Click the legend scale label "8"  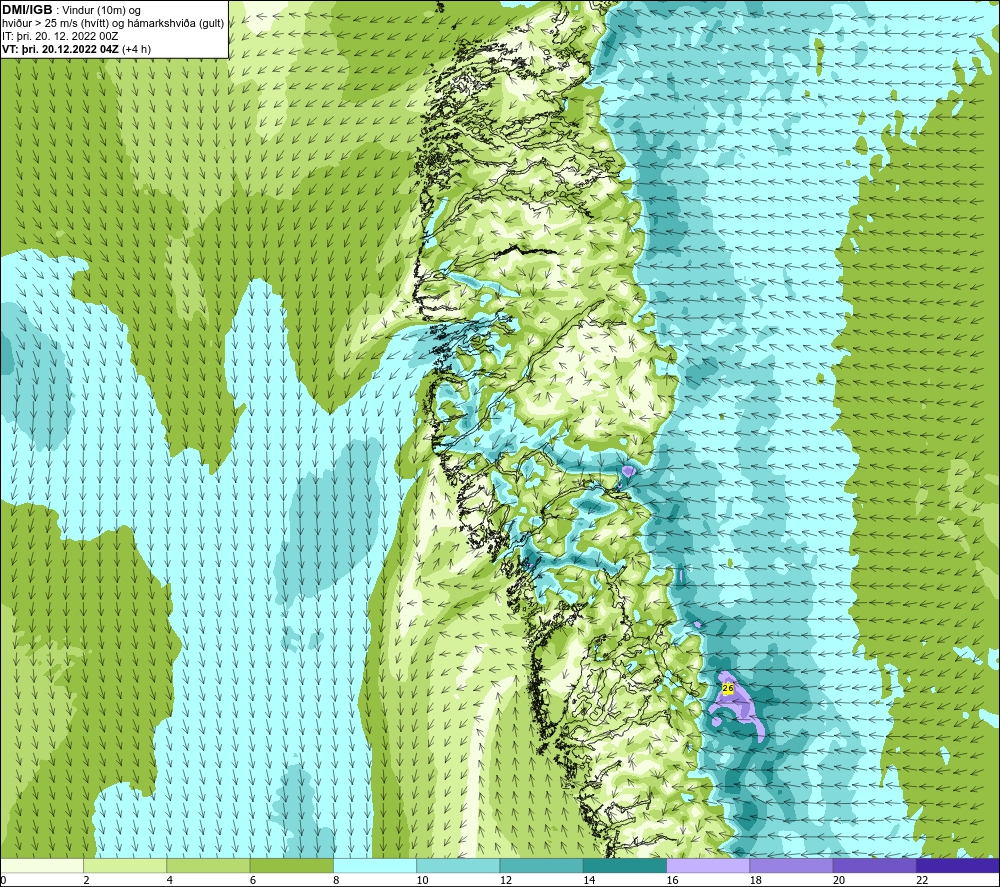[336, 881]
